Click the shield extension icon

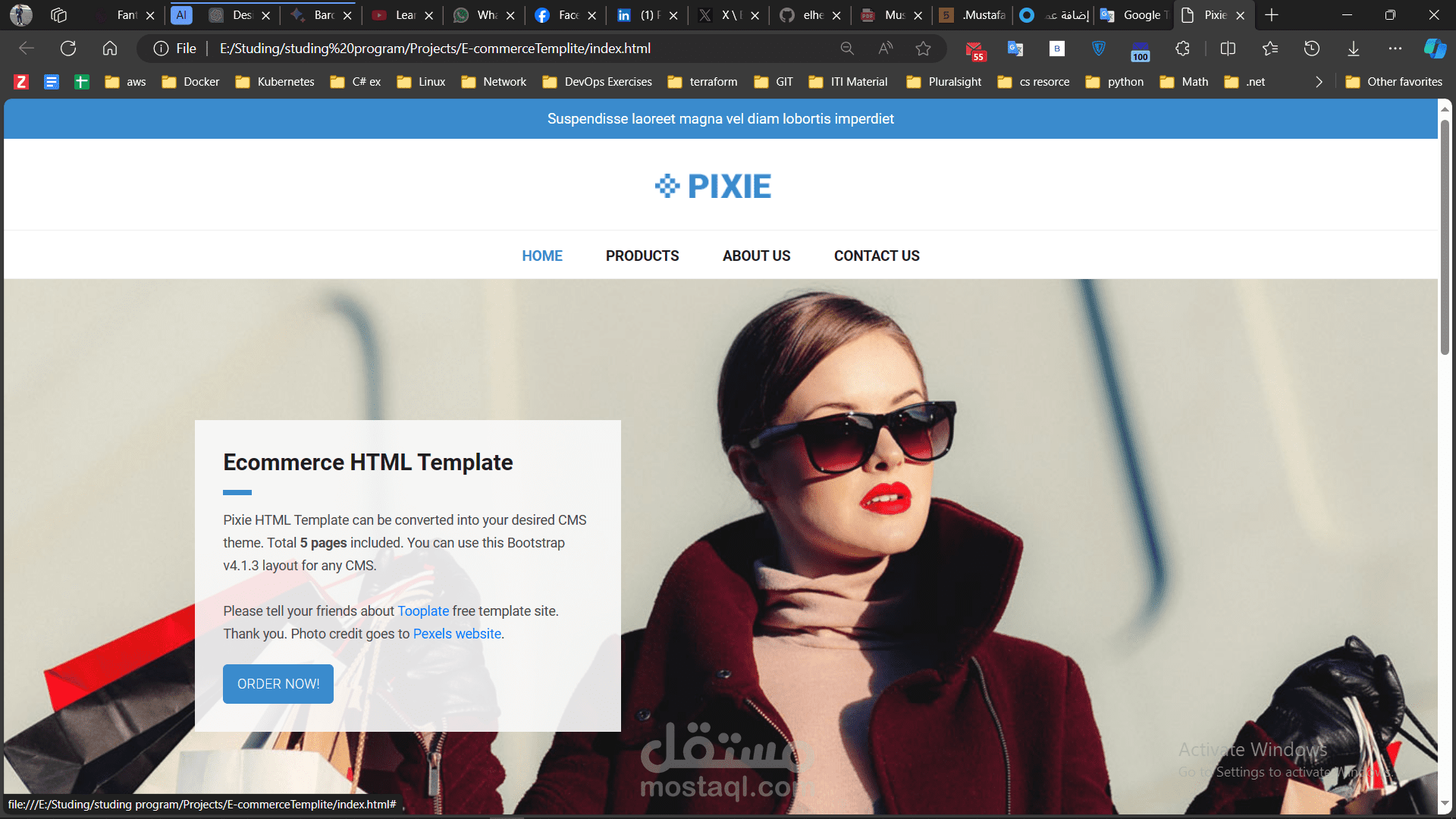click(x=1098, y=49)
